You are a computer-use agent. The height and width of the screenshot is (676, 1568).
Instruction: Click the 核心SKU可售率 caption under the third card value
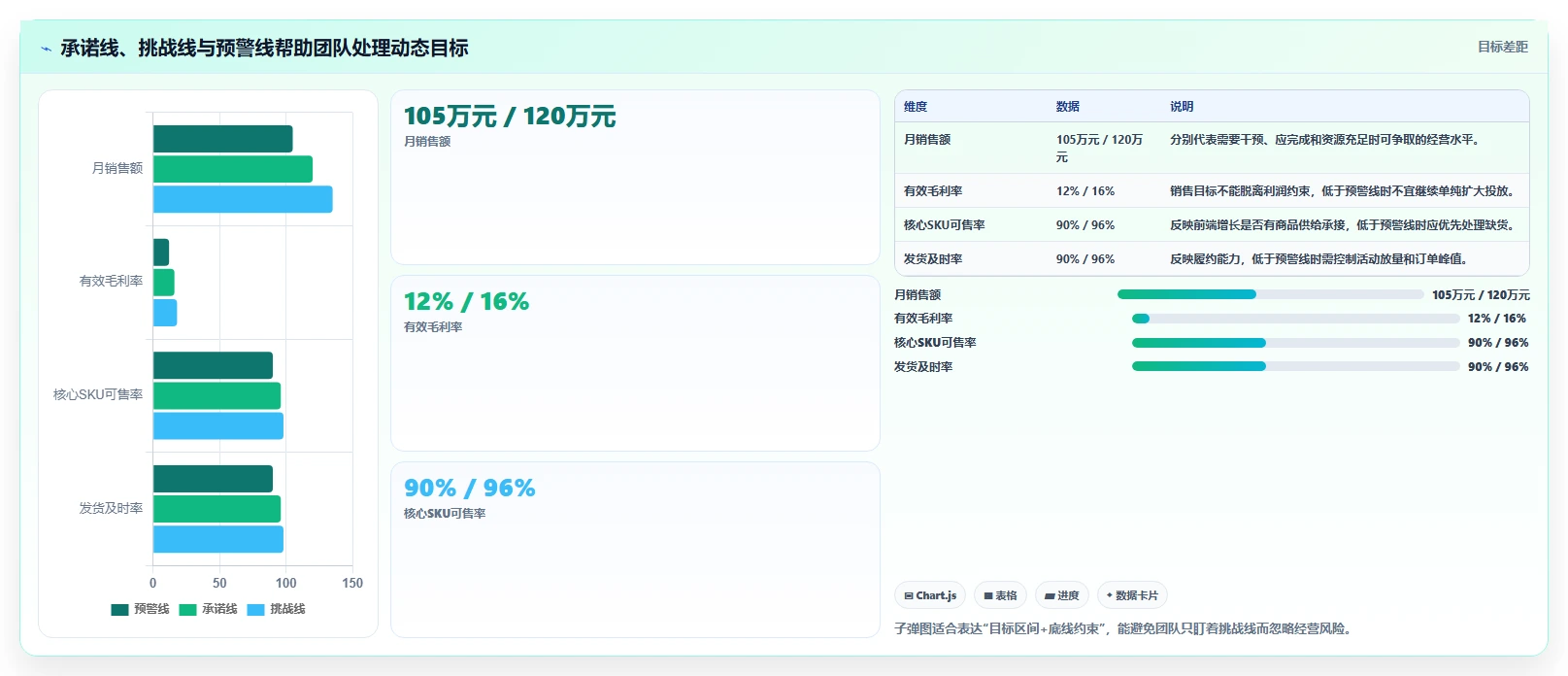[x=445, y=514]
